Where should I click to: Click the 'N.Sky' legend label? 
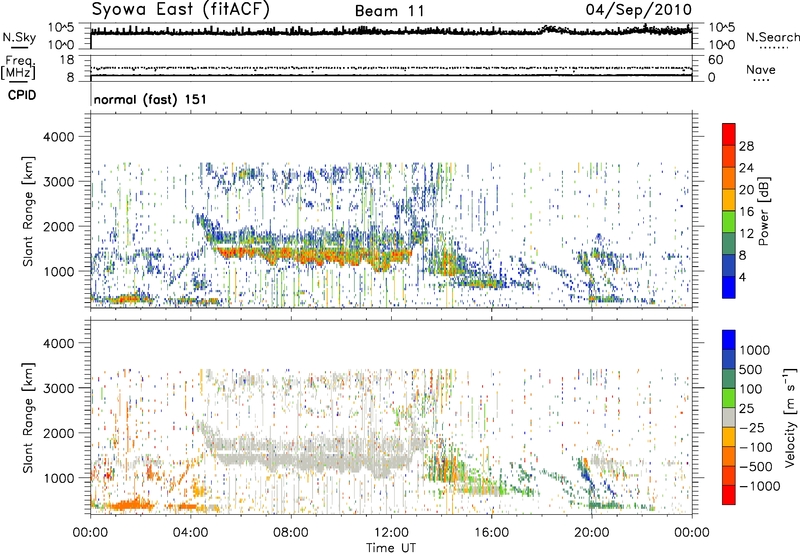pyautogui.click(x=19, y=37)
